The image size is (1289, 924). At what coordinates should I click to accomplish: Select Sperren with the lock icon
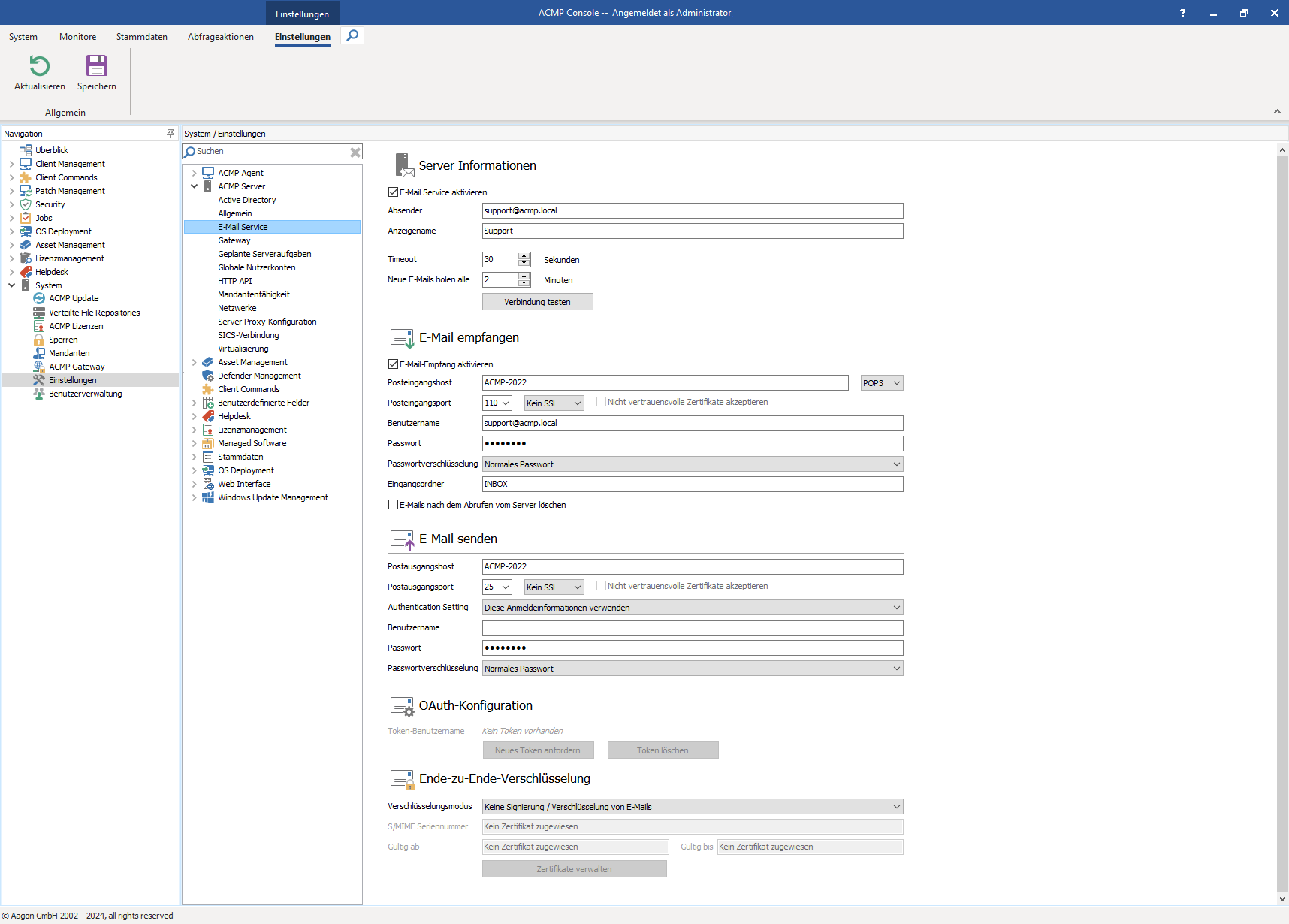62,339
